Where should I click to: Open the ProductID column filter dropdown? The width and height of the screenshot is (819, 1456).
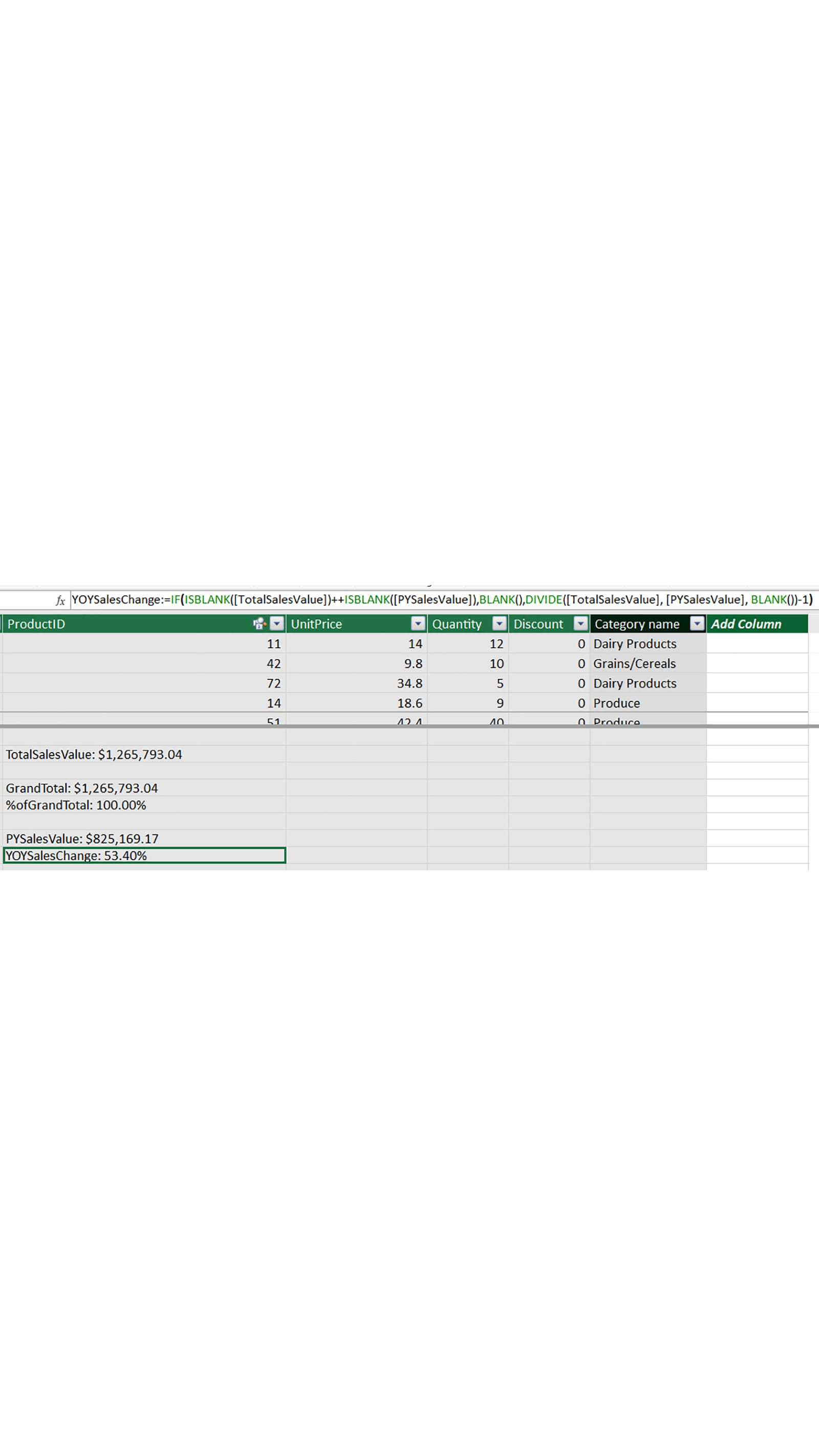[x=276, y=624]
